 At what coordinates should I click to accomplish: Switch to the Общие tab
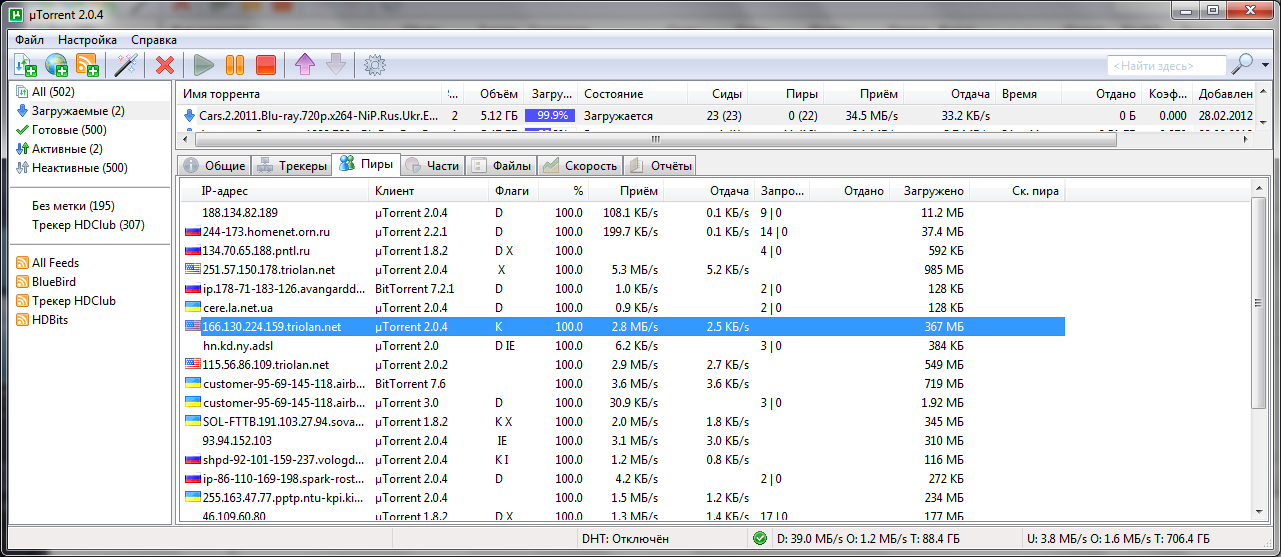click(214, 166)
